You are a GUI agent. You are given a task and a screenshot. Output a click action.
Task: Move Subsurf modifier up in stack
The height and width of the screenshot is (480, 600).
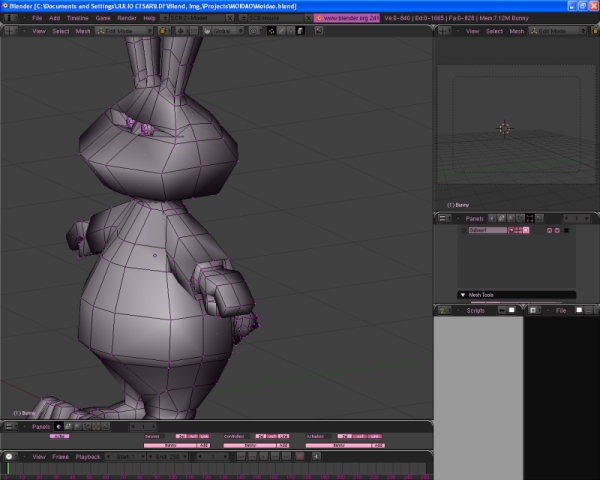point(548,230)
